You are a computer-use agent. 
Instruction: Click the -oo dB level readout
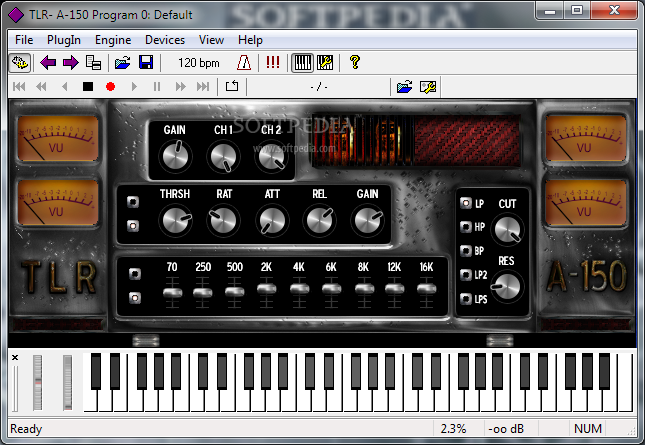click(x=506, y=429)
